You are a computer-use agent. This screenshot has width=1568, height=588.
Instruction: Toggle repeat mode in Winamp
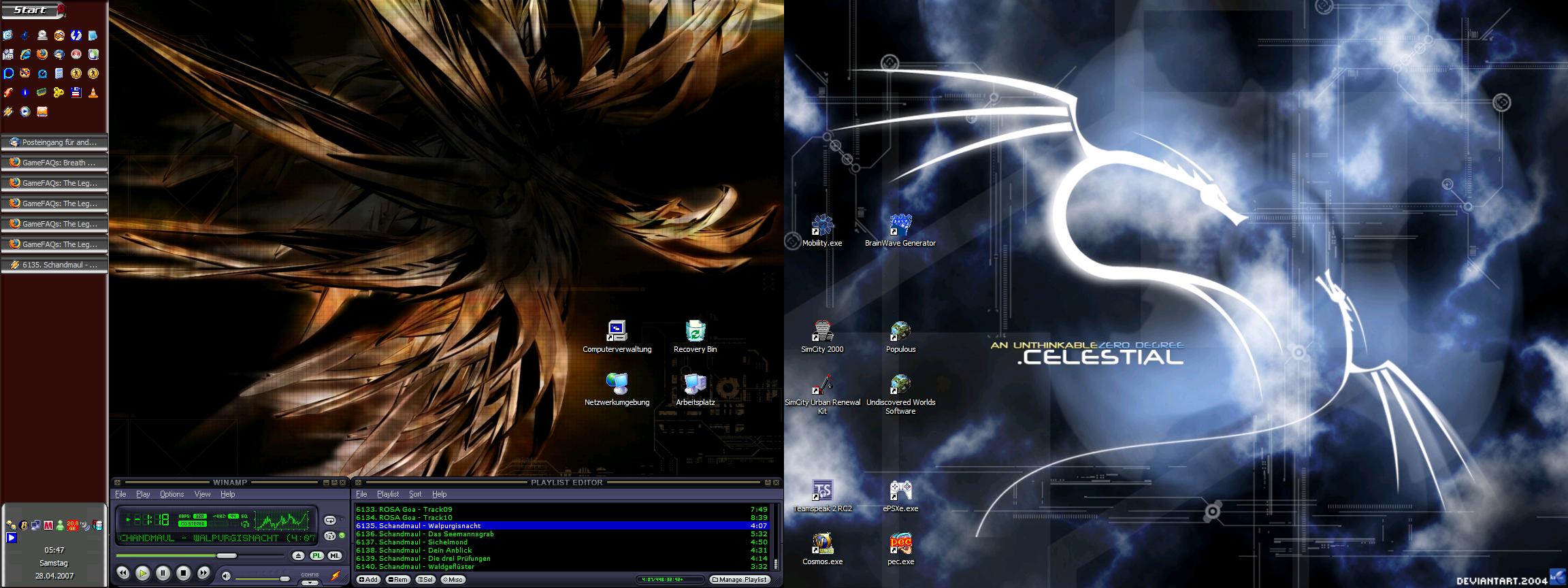tap(330, 521)
